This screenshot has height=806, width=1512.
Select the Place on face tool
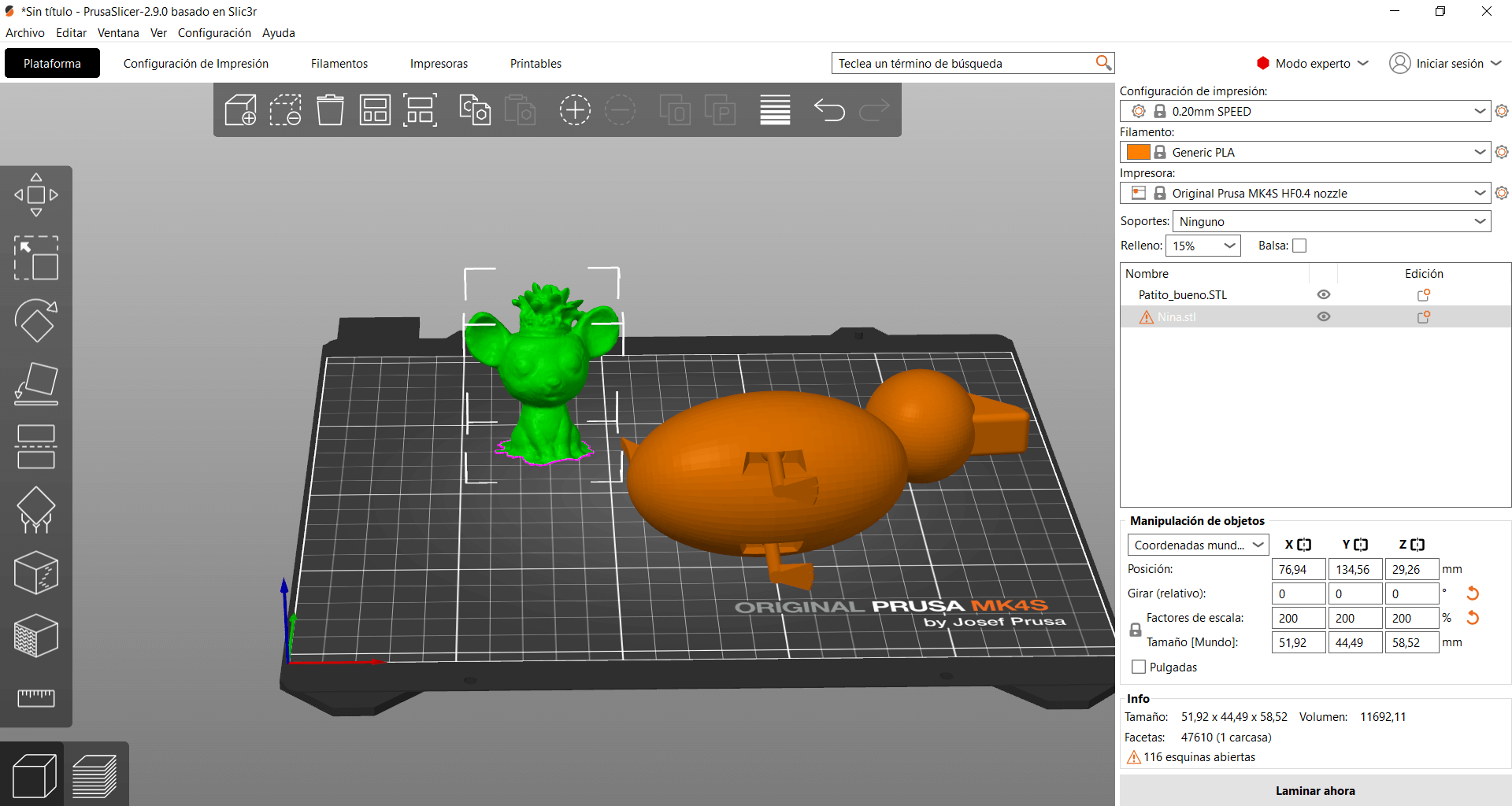coord(36,383)
